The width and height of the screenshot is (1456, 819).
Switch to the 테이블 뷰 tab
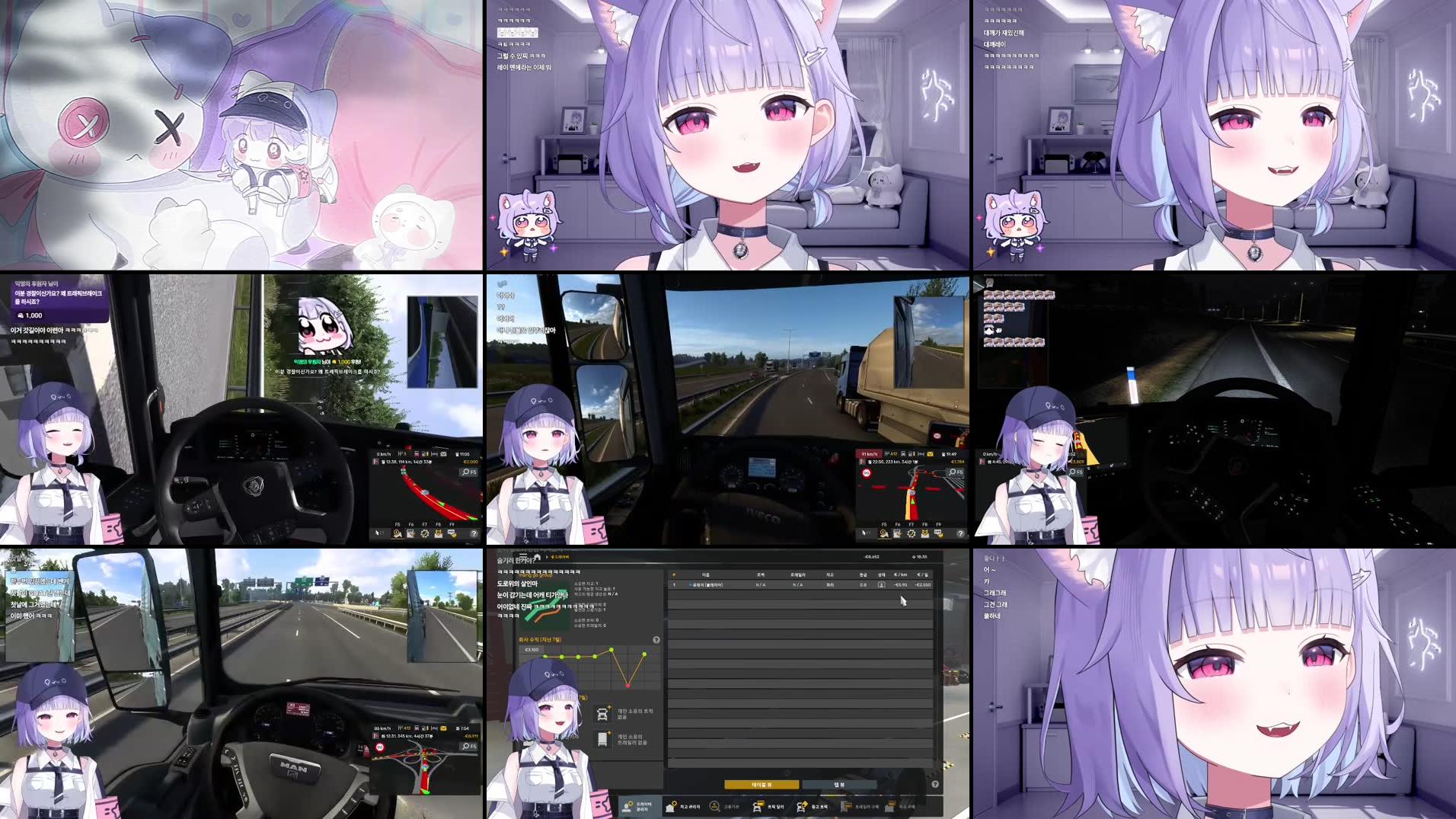762,785
